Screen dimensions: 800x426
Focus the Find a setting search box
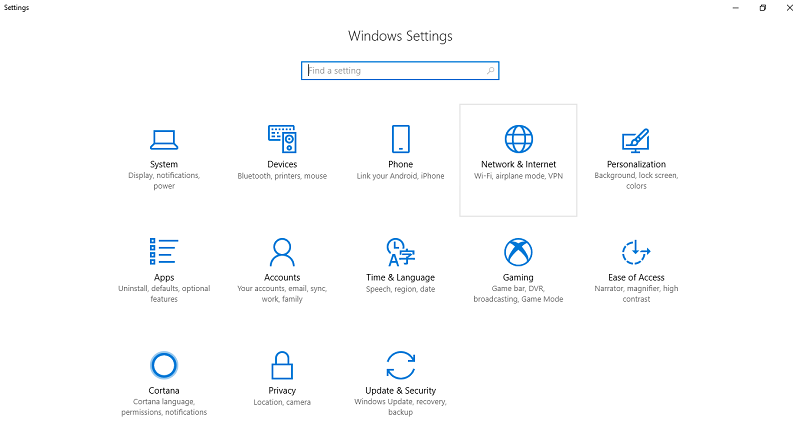(x=400, y=70)
